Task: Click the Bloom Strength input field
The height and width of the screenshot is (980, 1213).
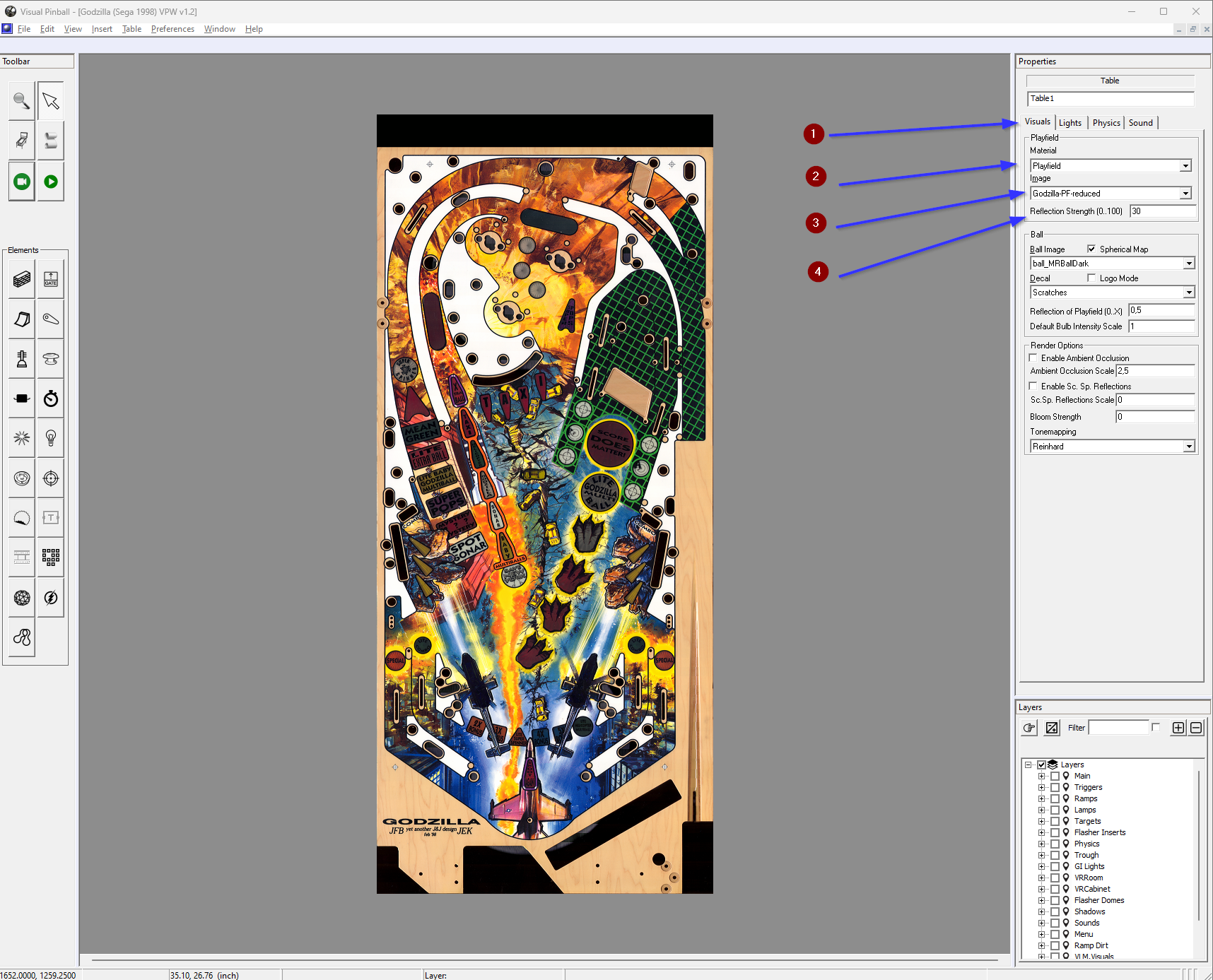Action: point(1155,417)
